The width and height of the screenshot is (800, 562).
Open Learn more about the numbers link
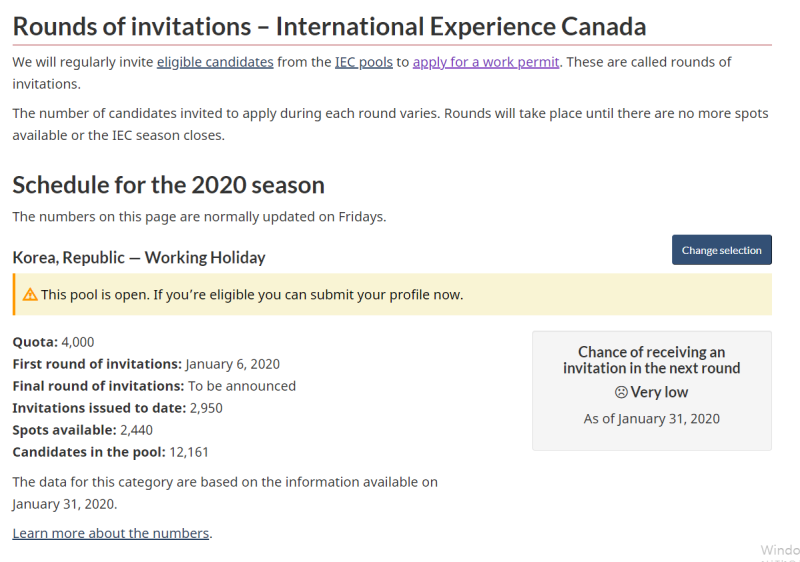111,533
